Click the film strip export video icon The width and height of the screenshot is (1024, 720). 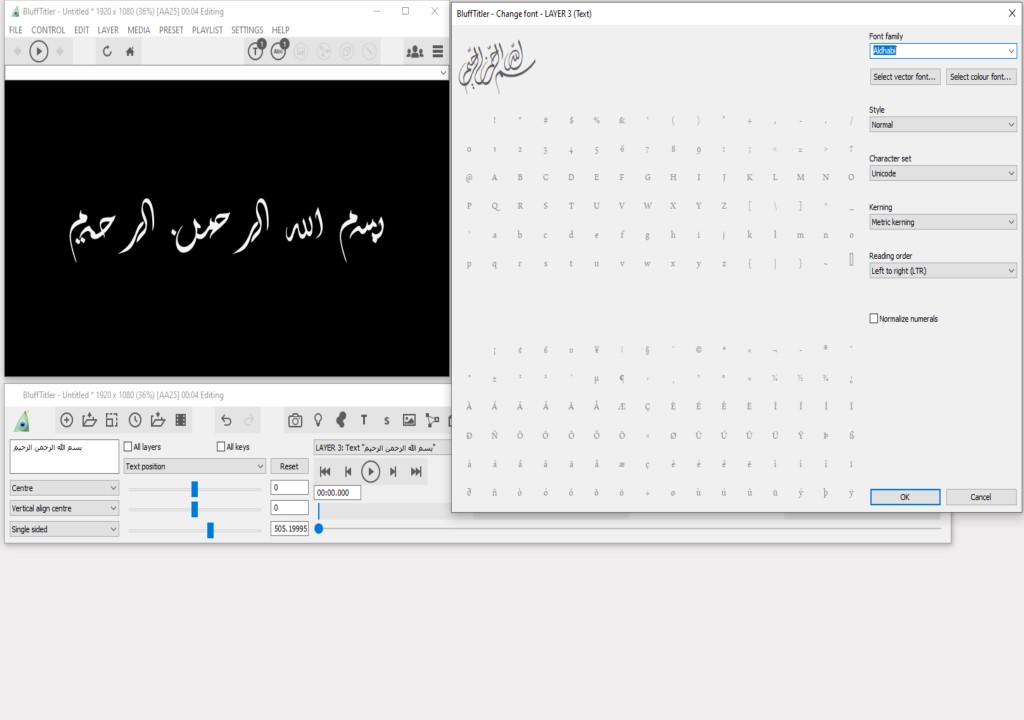pos(181,420)
